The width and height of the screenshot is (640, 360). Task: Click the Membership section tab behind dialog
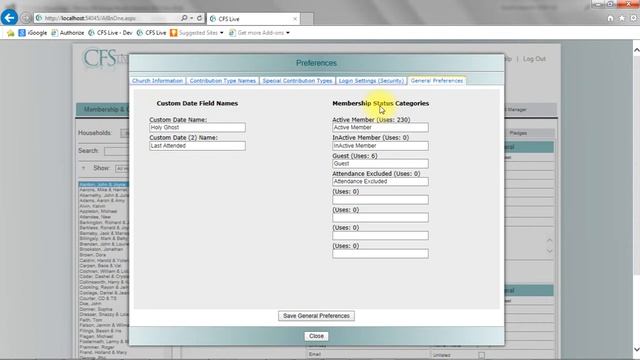click(102, 109)
